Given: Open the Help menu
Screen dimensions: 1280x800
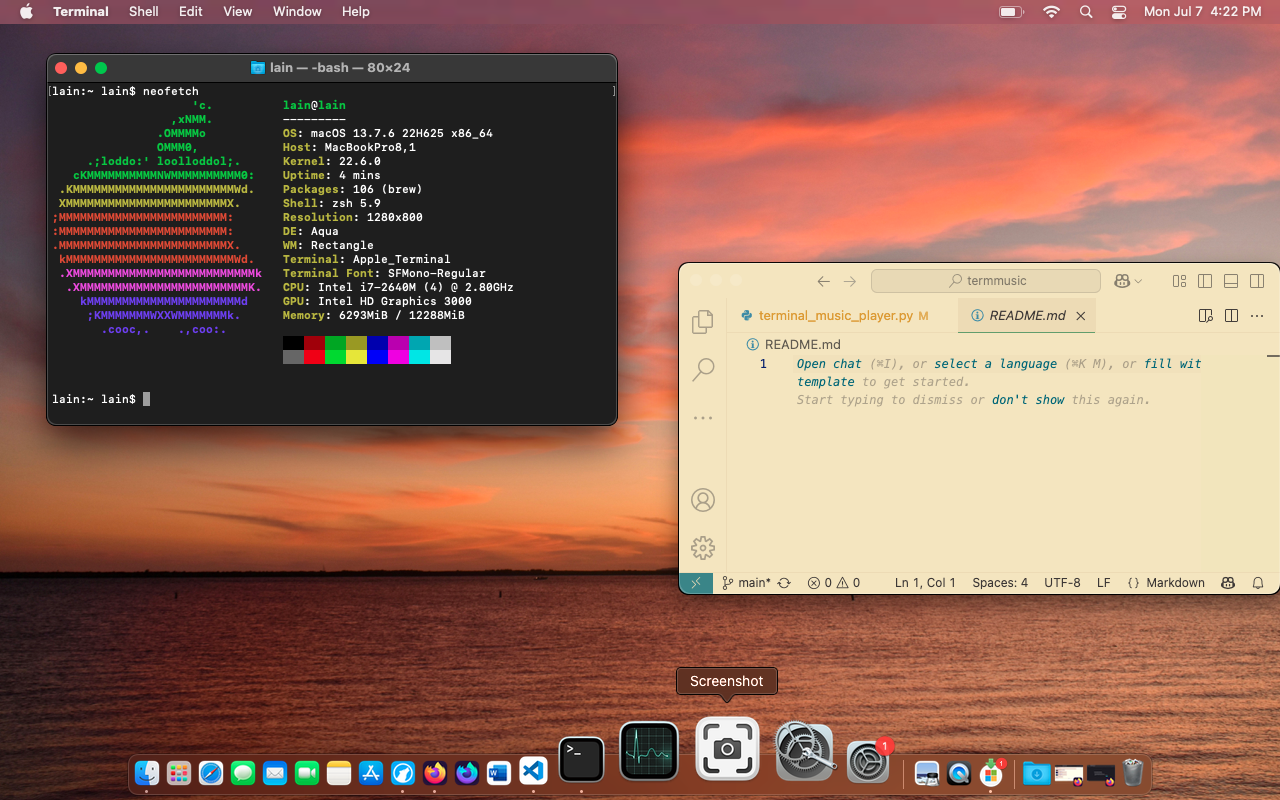Looking at the screenshot, I should 356,12.
